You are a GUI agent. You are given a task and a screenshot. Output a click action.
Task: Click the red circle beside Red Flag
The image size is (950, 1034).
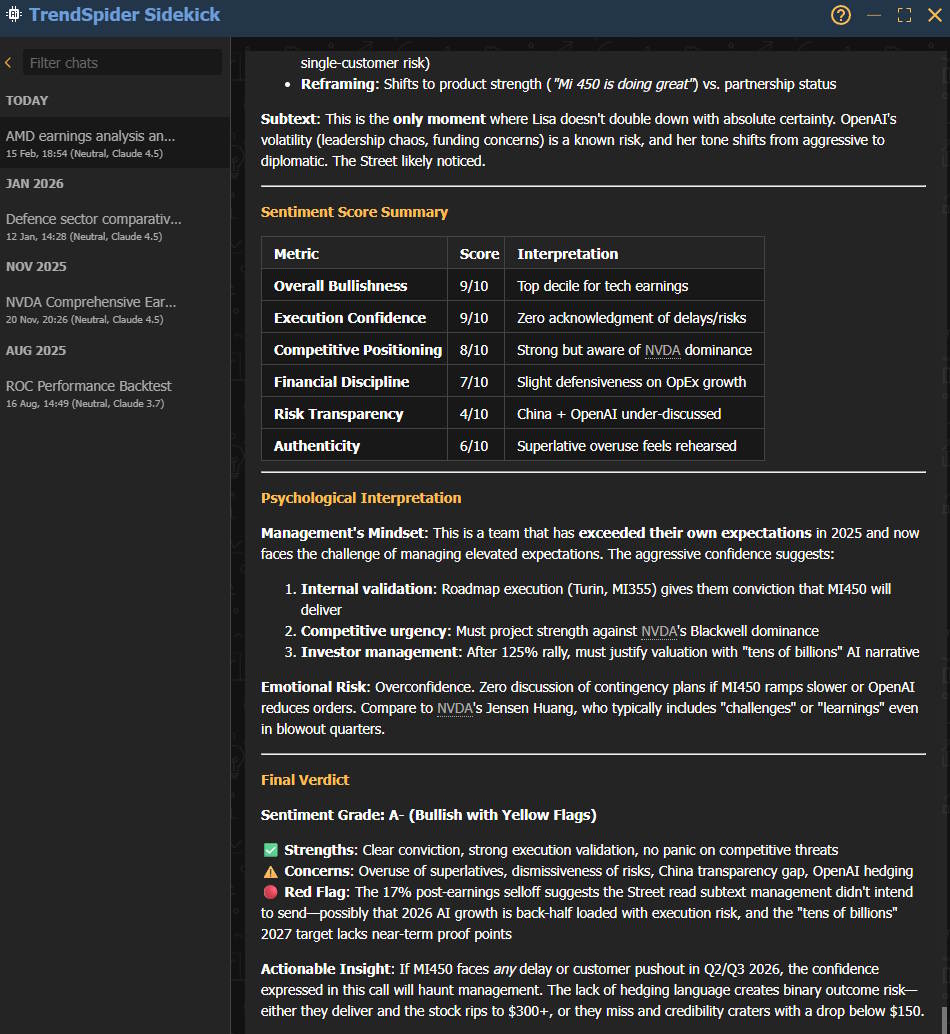(270, 892)
